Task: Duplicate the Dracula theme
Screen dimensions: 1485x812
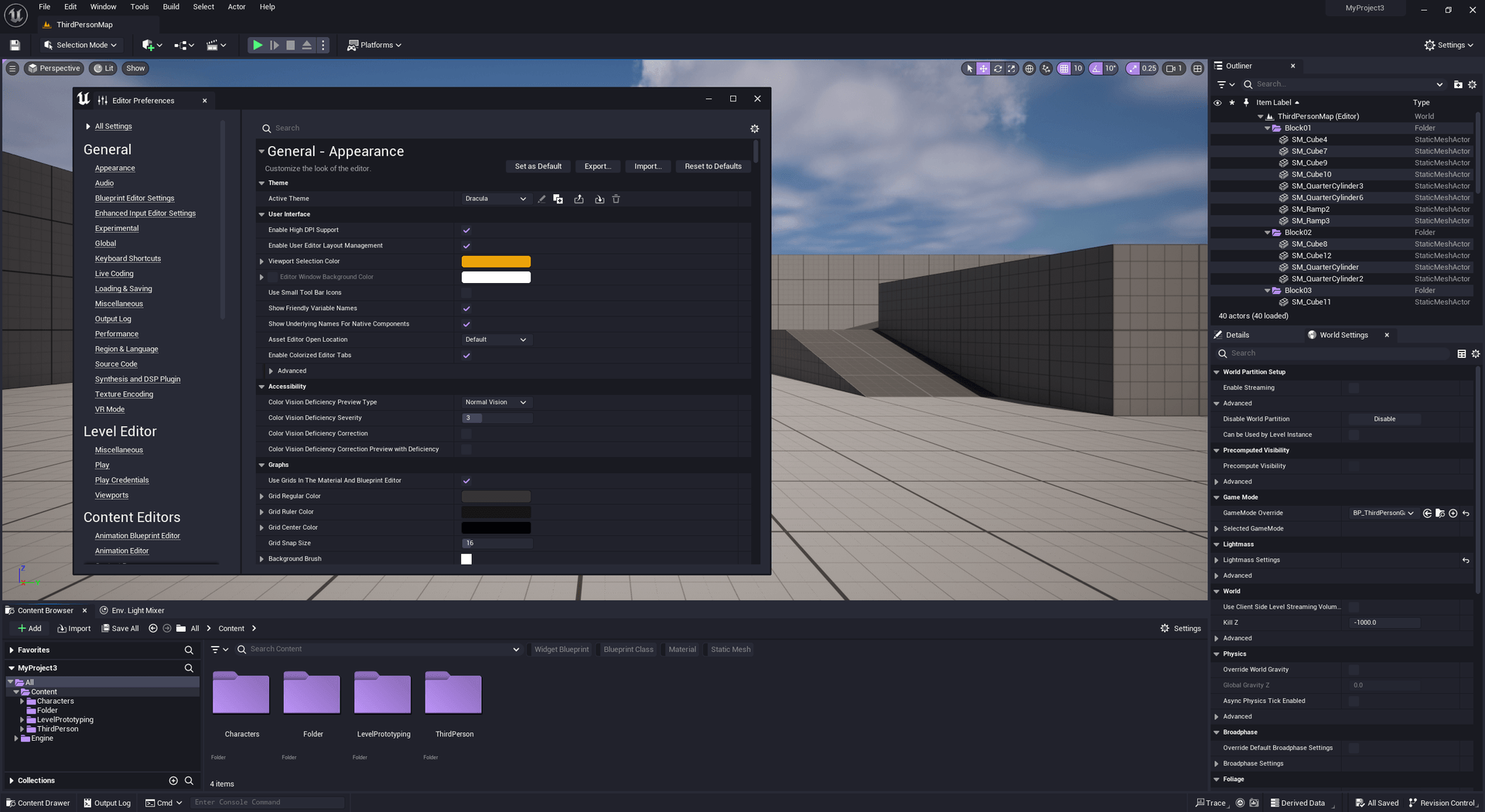Action: (558, 199)
